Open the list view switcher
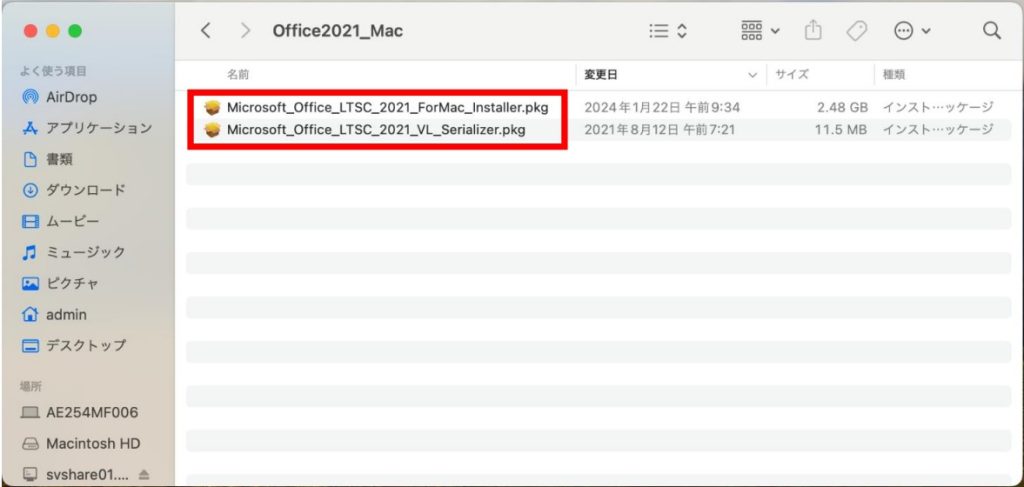1024x487 pixels. click(668, 31)
